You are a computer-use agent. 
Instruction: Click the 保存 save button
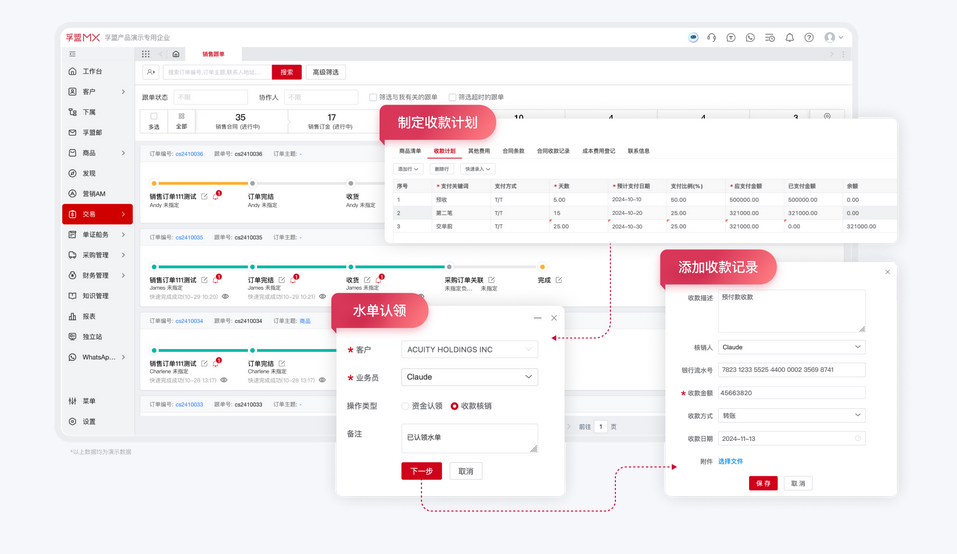pyautogui.click(x=763, y=483)
